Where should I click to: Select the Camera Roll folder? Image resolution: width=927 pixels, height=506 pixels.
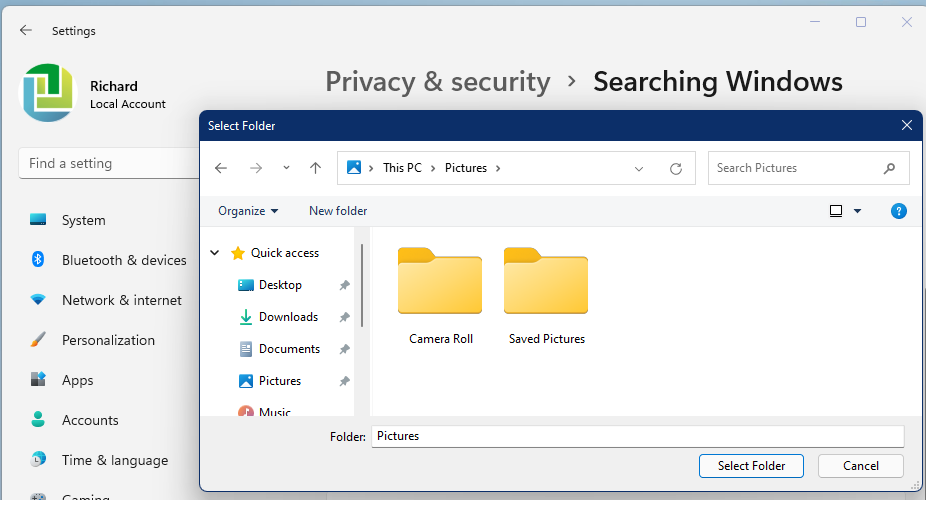(x=440, y=296)
